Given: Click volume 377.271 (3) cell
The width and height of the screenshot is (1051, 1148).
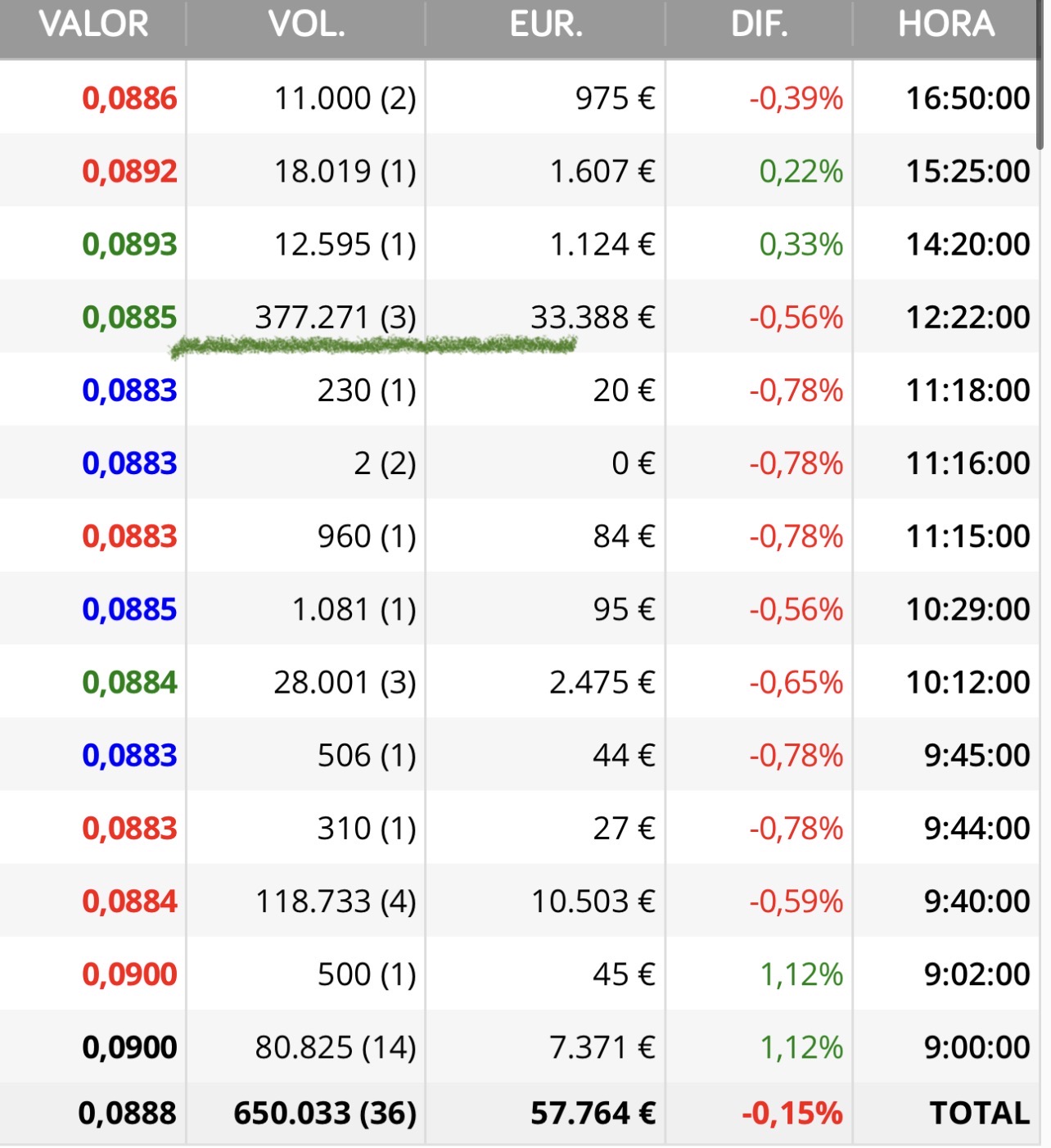Looking at the screenshot, I should pos(336,317).
